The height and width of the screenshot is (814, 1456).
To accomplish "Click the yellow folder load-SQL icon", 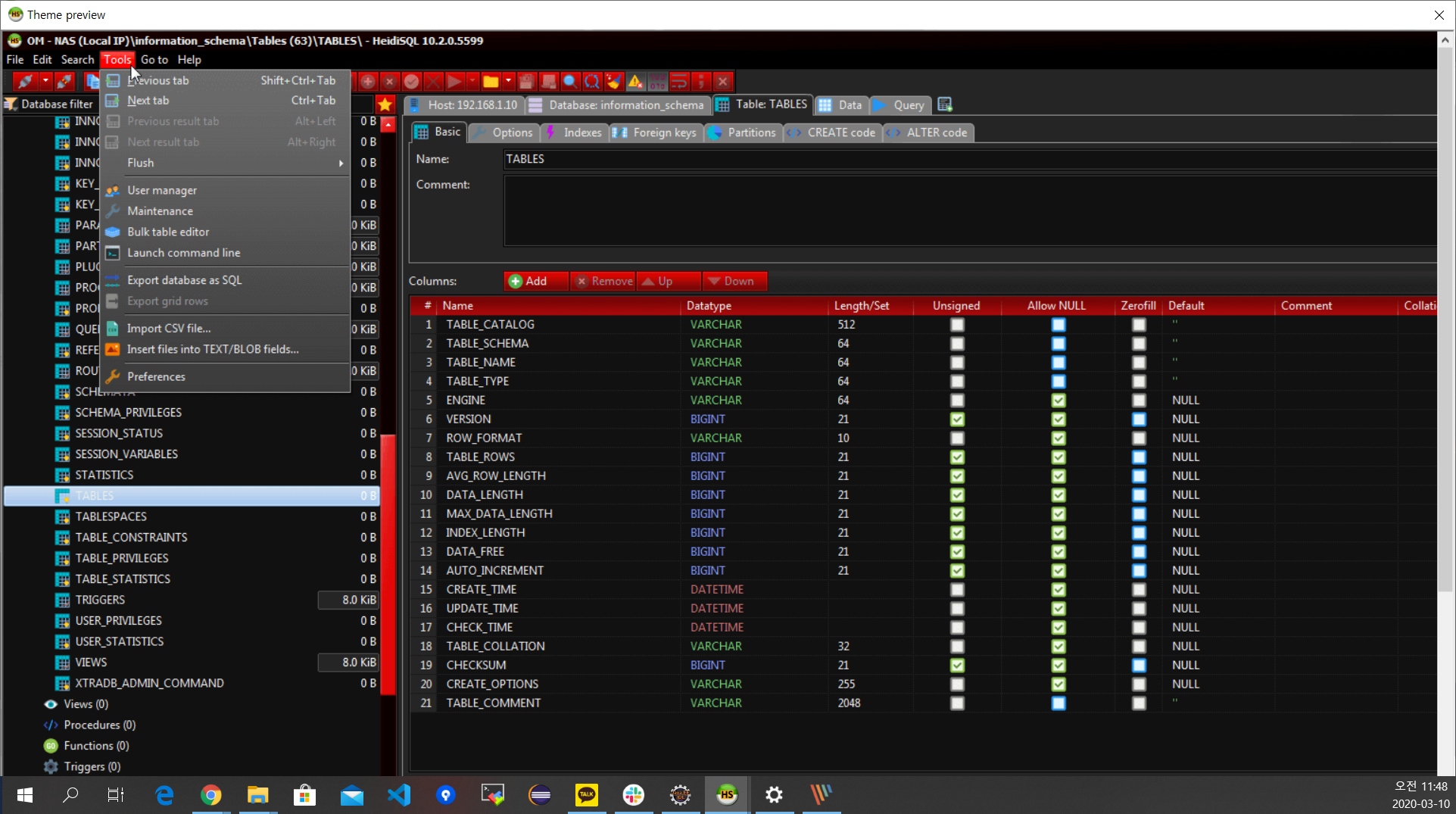I will point(491,81).
